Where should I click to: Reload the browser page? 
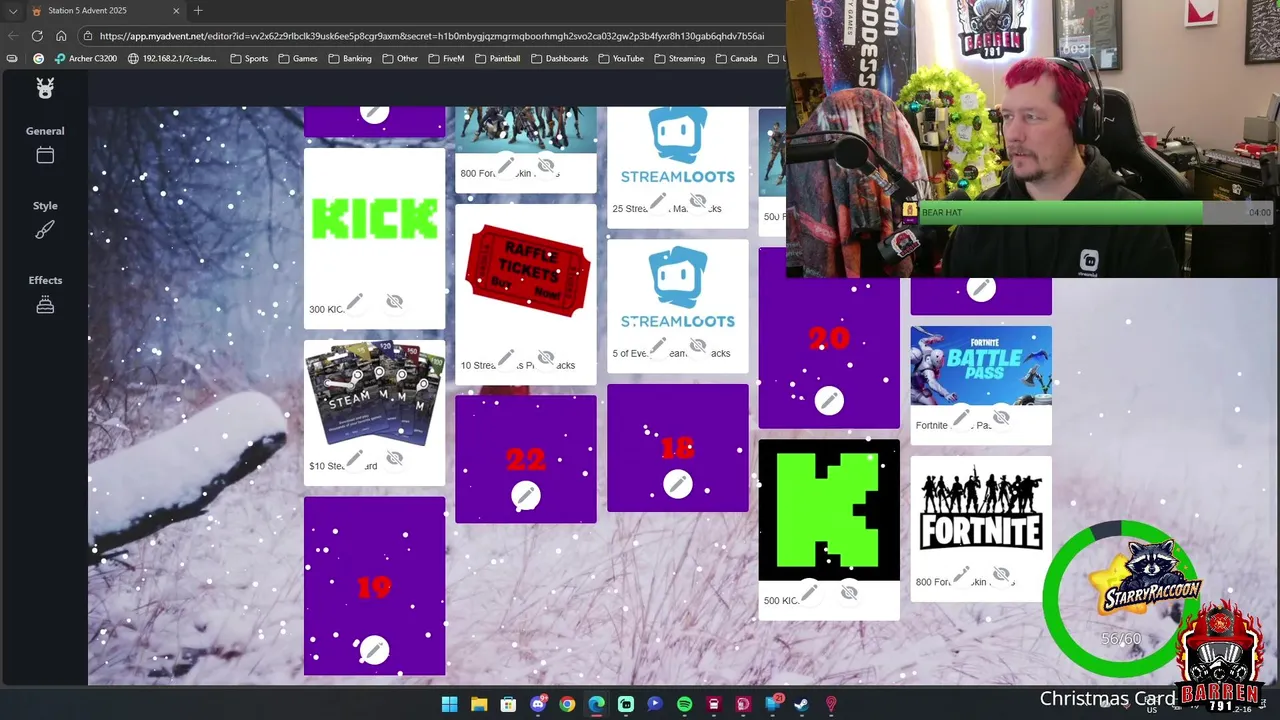[37, 36]
